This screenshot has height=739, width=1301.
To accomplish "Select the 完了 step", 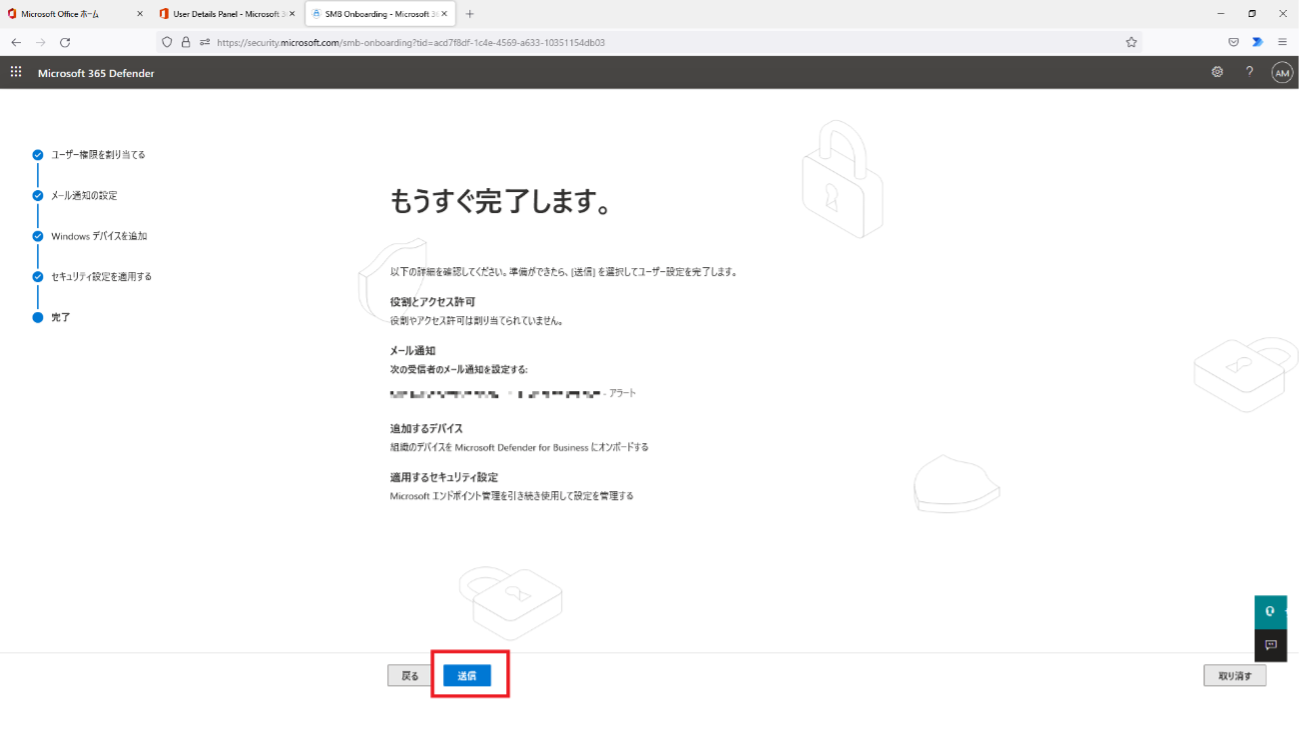I will [61, 317].
